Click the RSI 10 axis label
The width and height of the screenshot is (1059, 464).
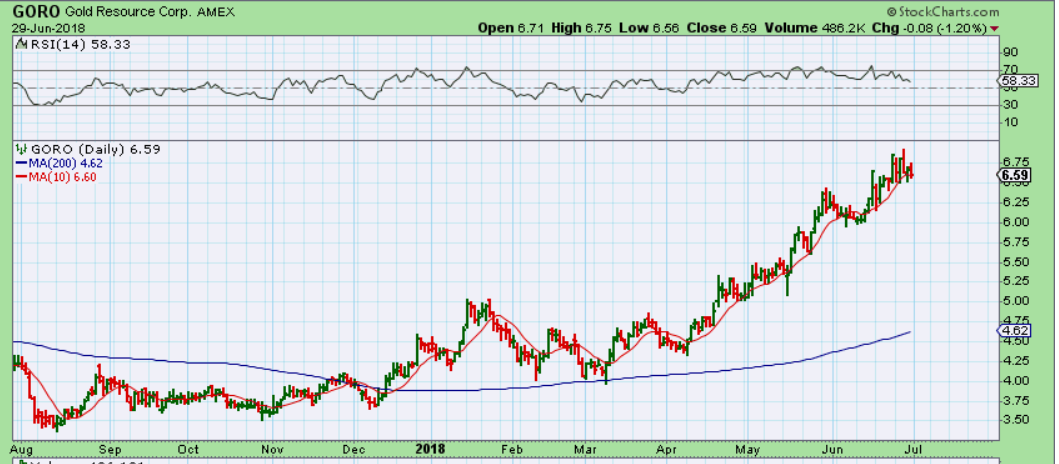[x=1011, y=122]
